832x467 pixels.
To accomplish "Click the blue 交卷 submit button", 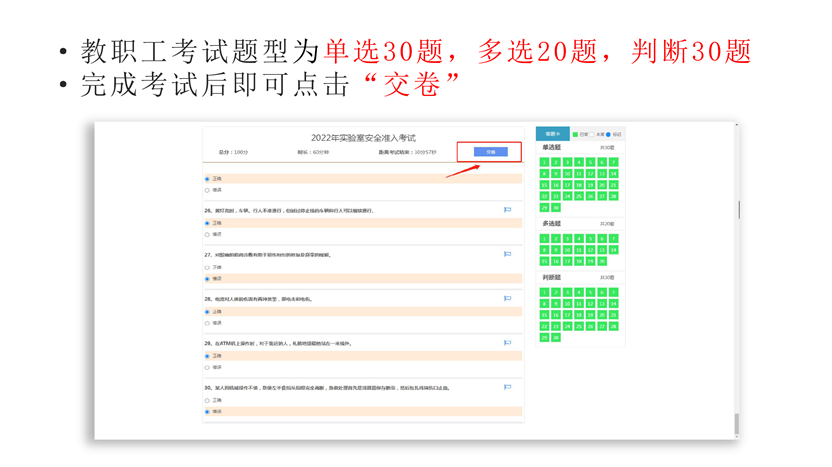I will click(490, 152).
